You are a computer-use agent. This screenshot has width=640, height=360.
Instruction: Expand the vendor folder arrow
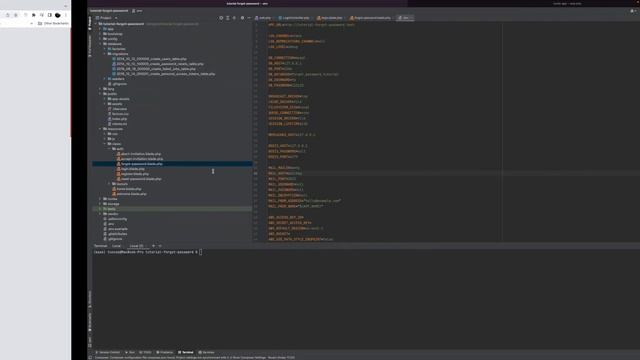pyautogui.click(x=100, y=214)
